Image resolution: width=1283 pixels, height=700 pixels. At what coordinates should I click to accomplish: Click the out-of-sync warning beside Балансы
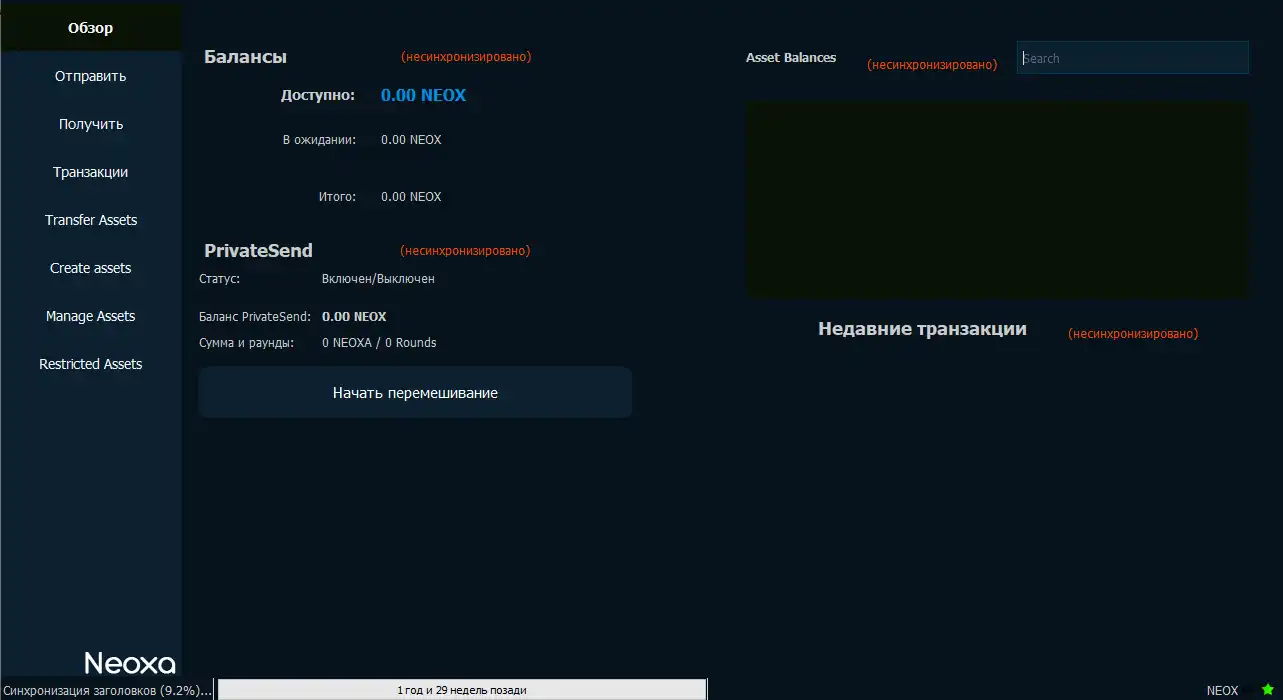tap(466, 57)
